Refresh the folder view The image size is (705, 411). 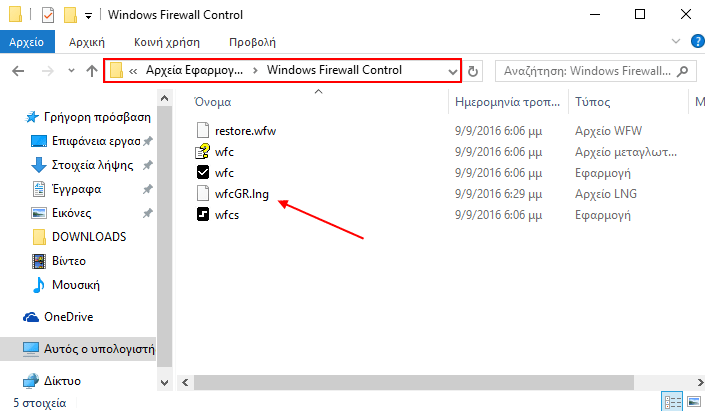(x=473, y=71)
